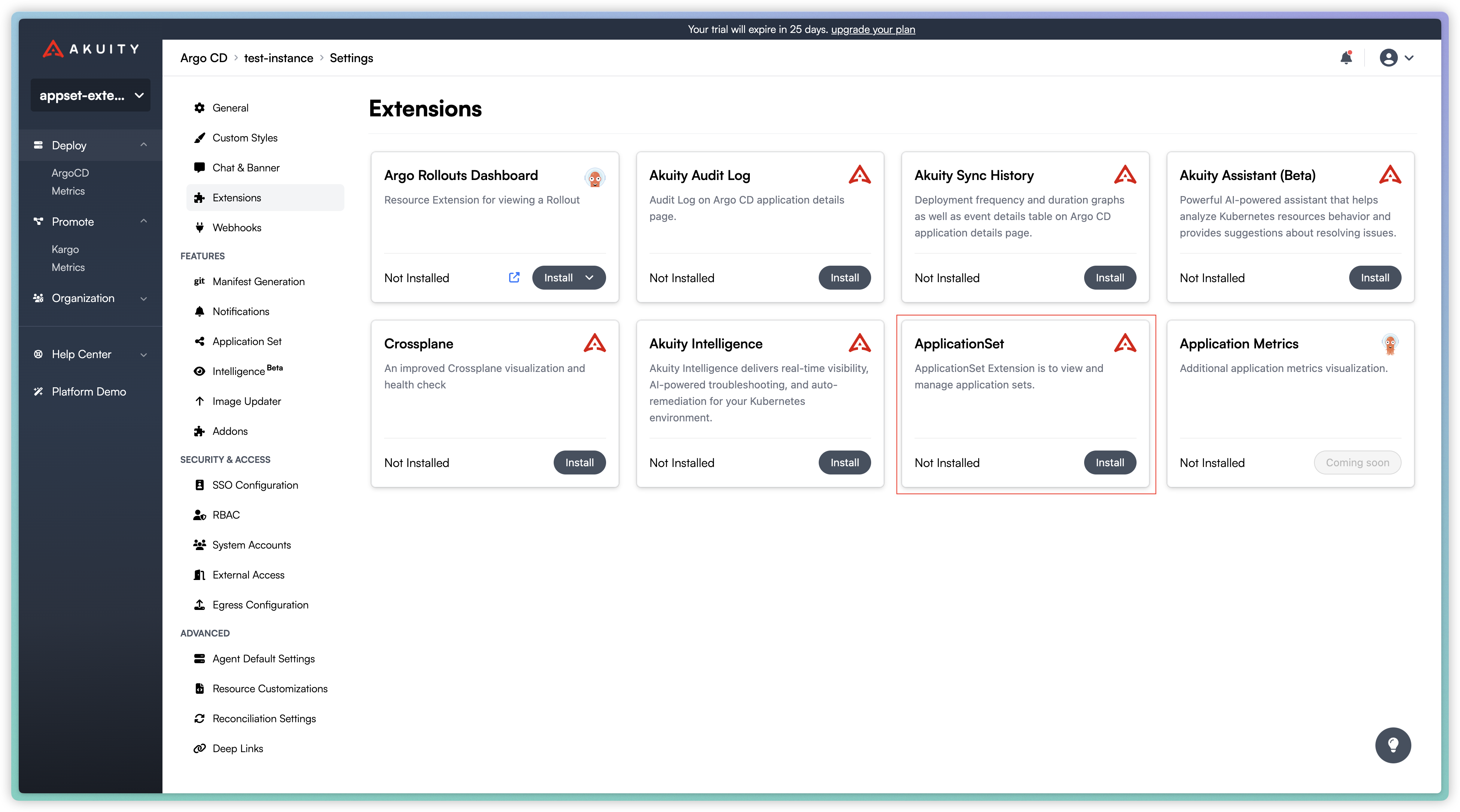Screen dimensions: 1460x812
Task: Click the Deploy sidebar icon
Action: click(x=38, y=145)
